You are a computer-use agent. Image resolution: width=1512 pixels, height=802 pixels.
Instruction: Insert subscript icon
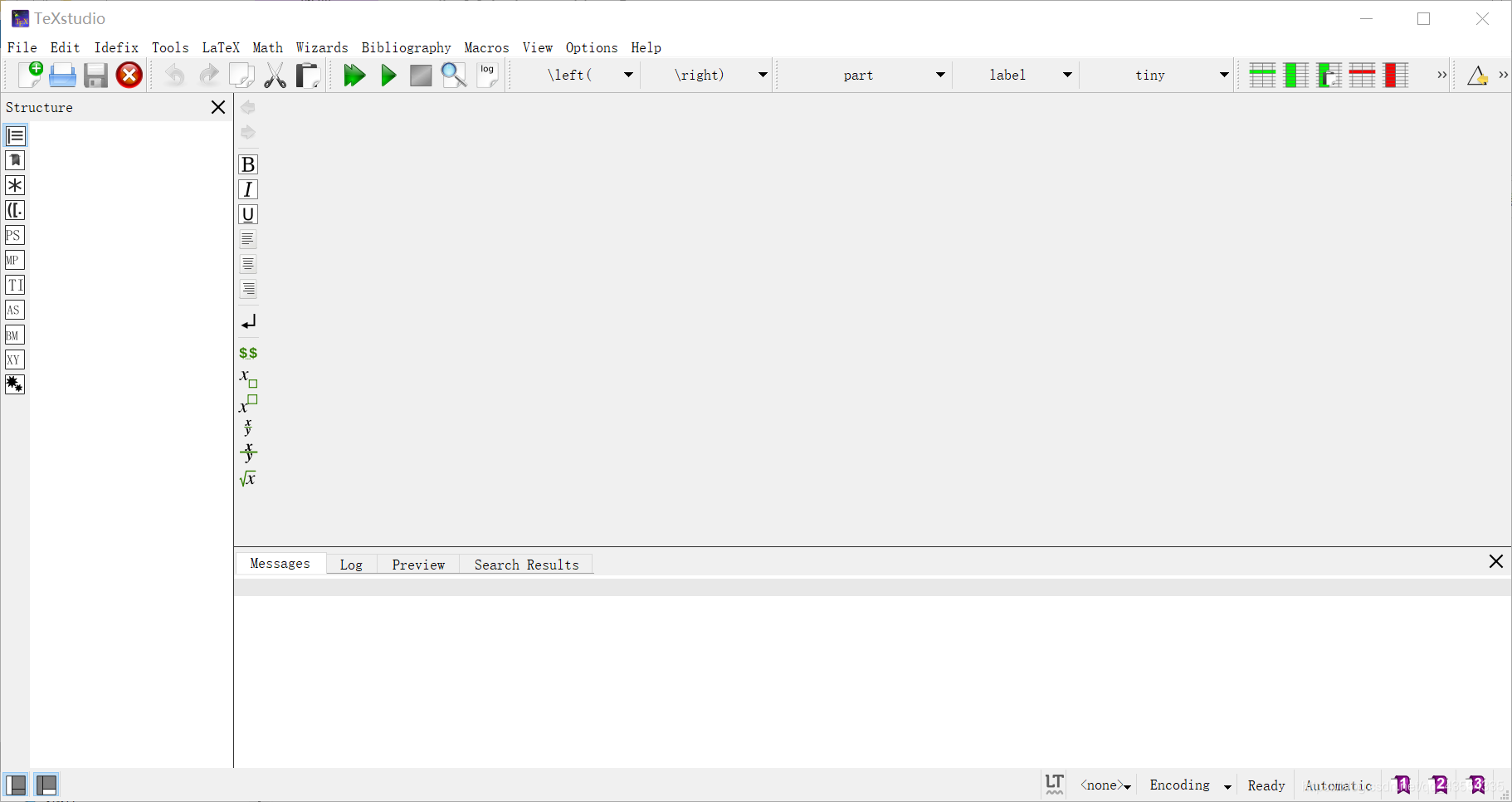coord(248,379)
